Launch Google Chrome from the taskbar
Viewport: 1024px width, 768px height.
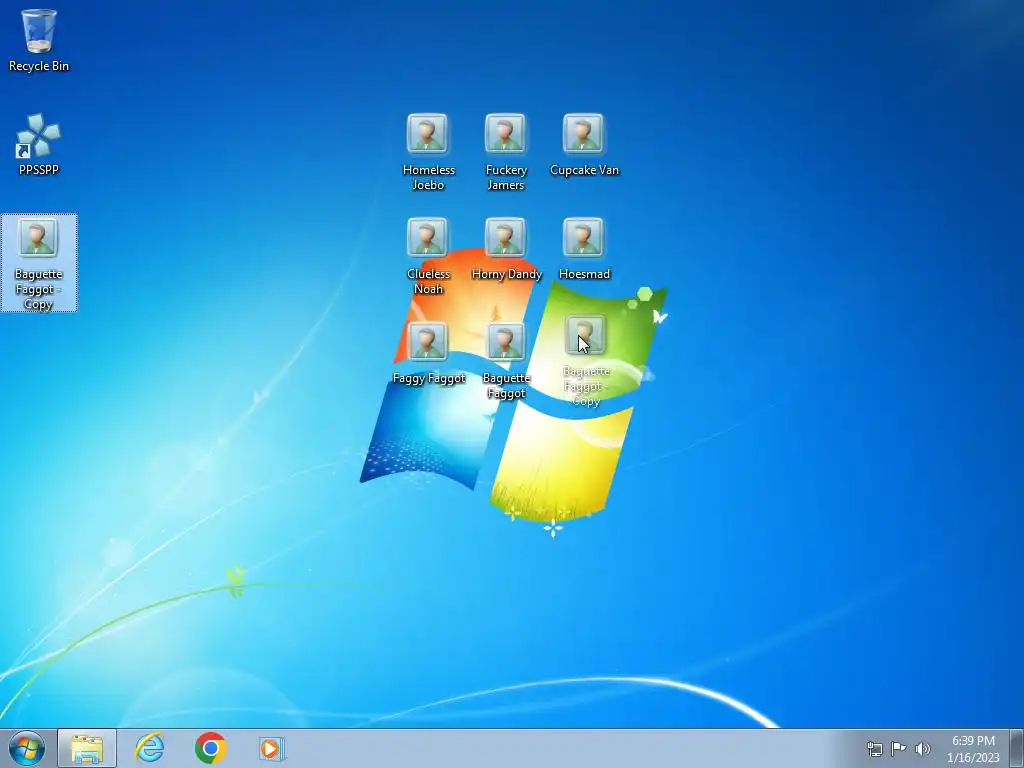coord(210,748)
